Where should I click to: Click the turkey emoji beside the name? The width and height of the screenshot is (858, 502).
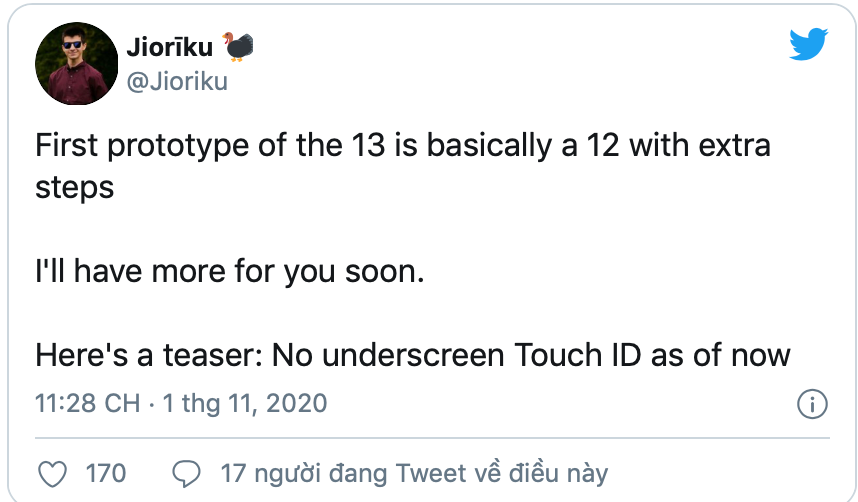coord(240,46)
